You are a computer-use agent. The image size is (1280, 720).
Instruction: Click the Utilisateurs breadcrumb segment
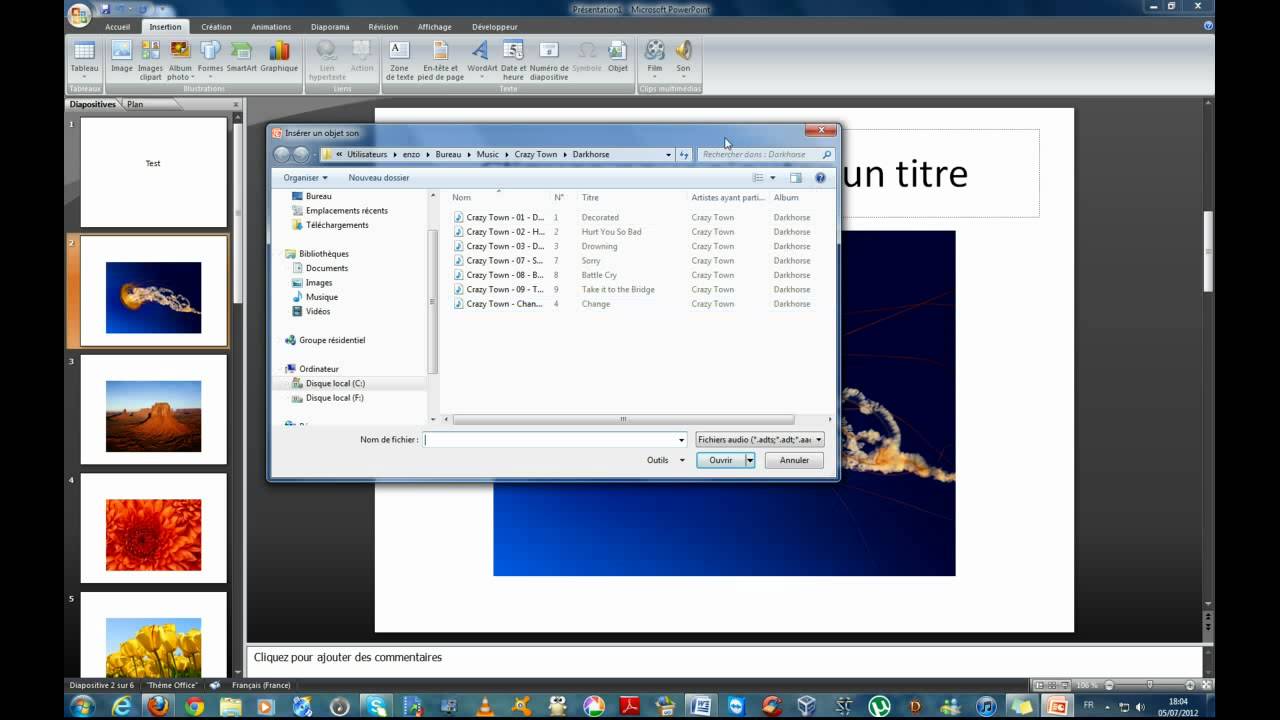pyautogui.click(x=367, y=155)
